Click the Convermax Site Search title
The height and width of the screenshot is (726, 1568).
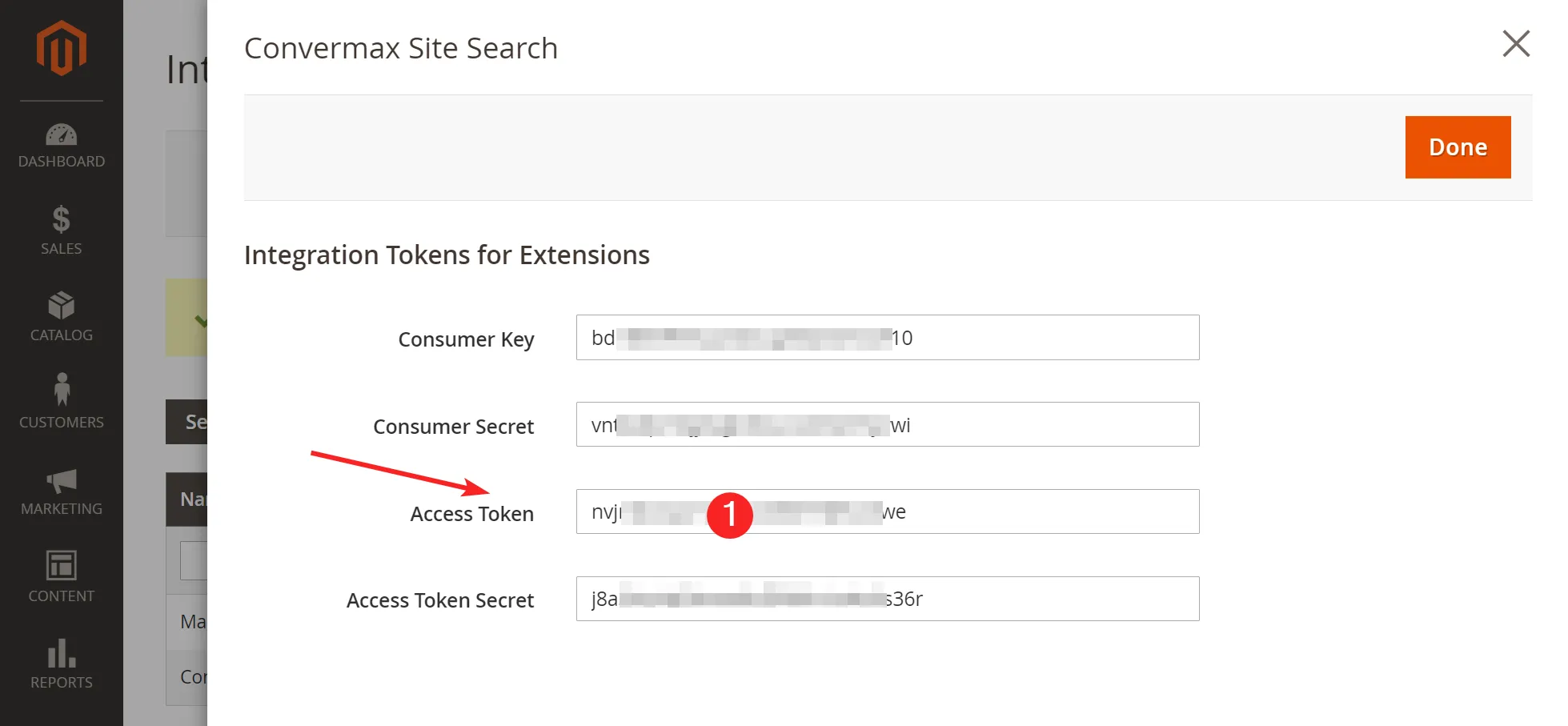400,48
